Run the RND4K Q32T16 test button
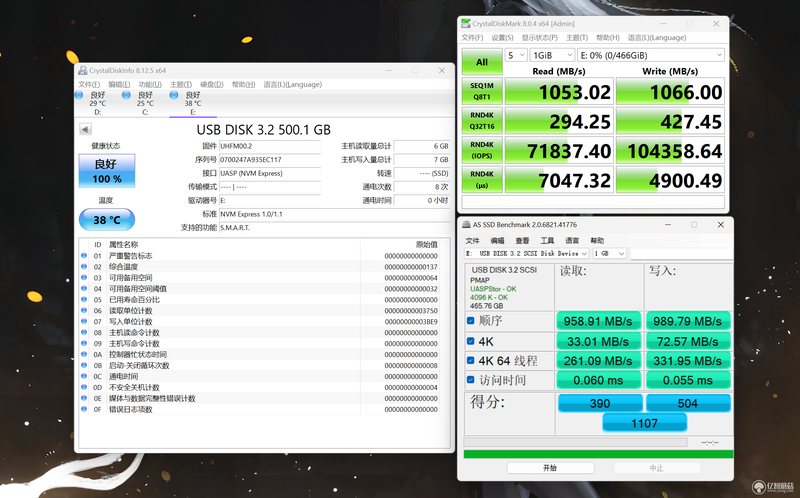Viewport: 800px width, 498px height. click(482, 121)
